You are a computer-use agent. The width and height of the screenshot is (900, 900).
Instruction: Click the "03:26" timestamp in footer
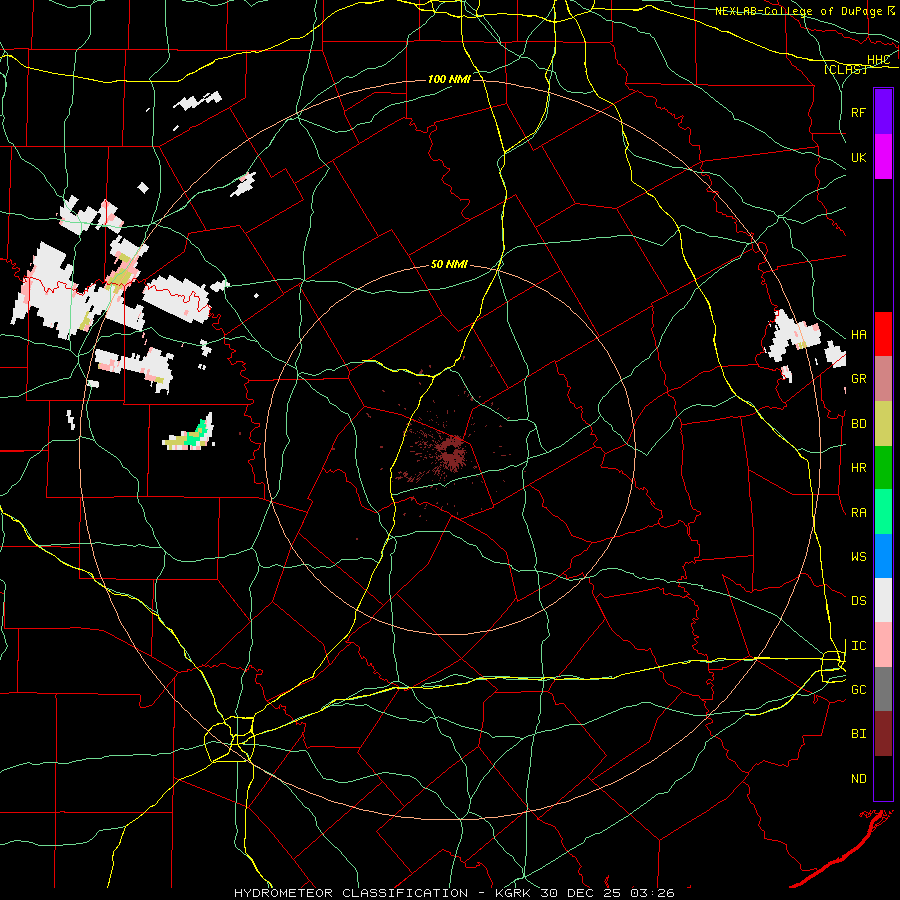651,893
